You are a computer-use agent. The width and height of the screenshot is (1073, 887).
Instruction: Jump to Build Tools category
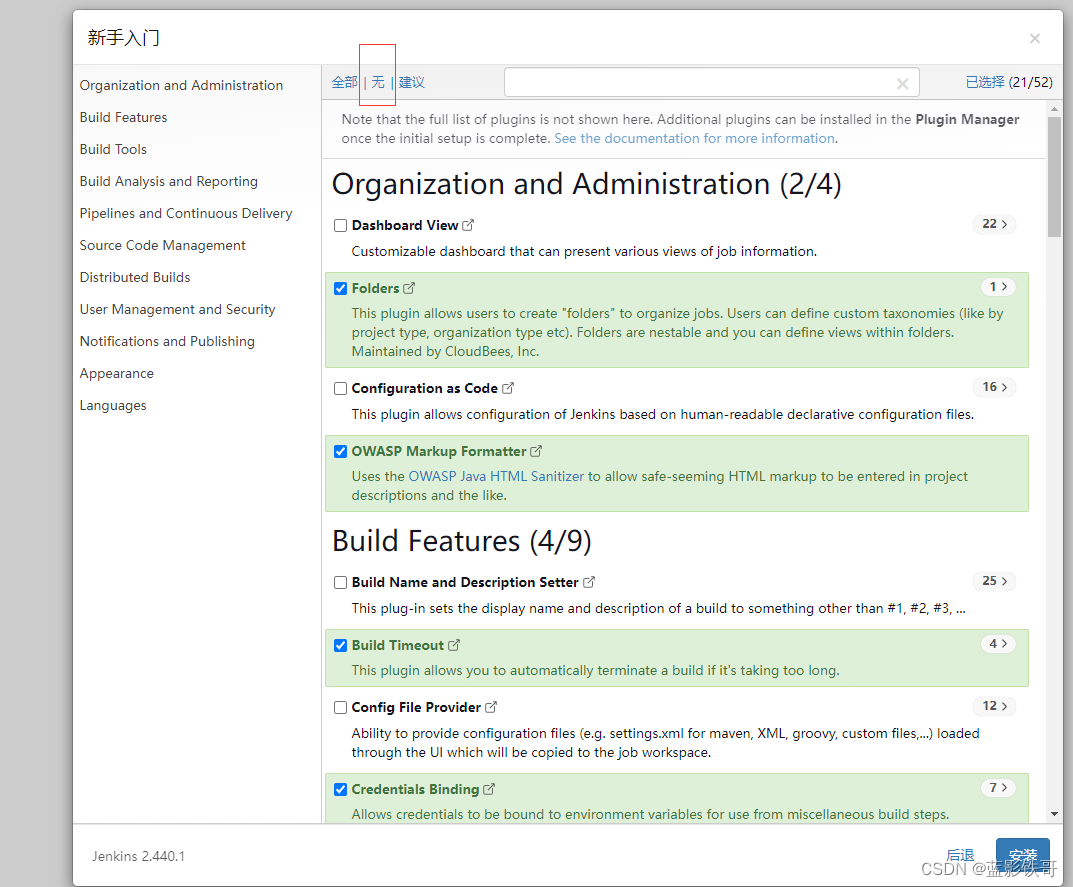(113, 149)
